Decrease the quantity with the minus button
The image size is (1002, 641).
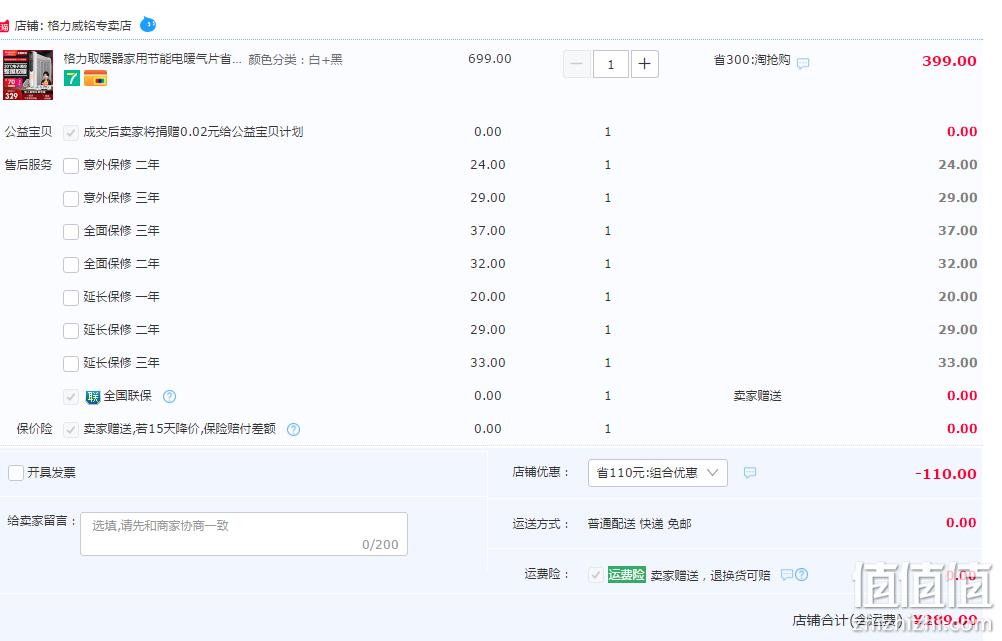pos(576,64)
